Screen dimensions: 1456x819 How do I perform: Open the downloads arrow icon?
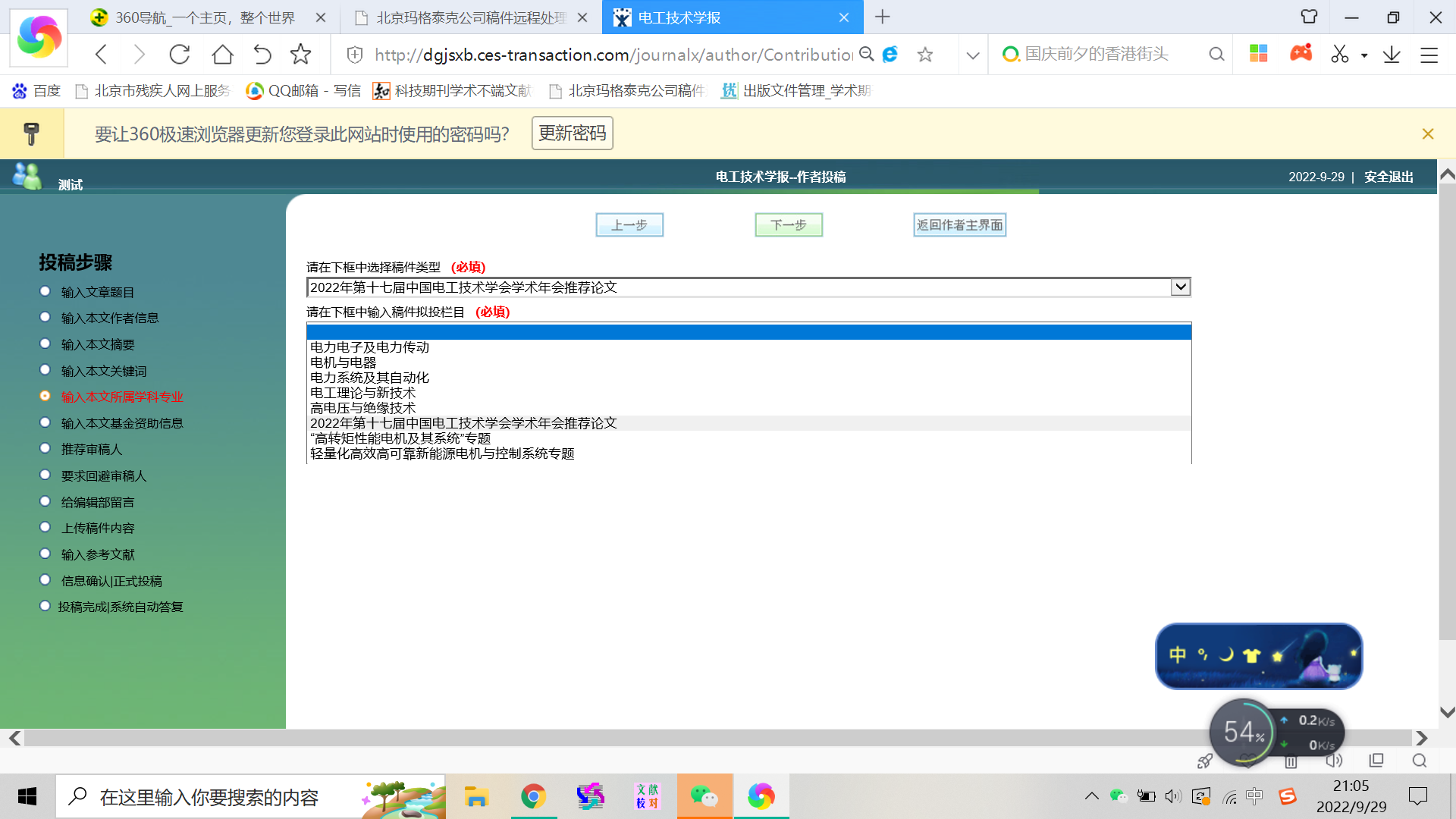[1392, 55]
